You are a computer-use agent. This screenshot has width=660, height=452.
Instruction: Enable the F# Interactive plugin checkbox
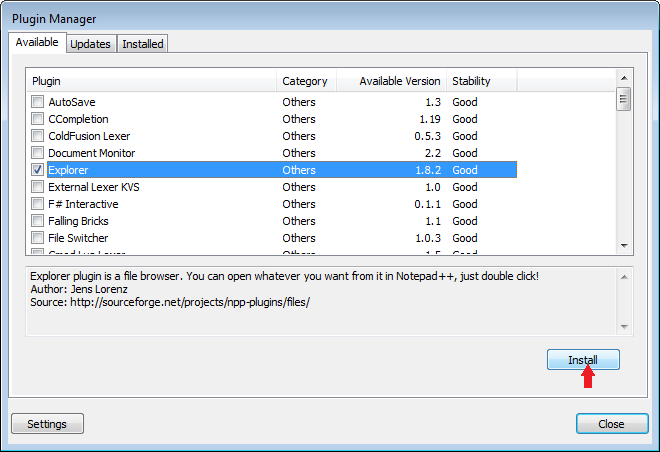tap(38, 204)
